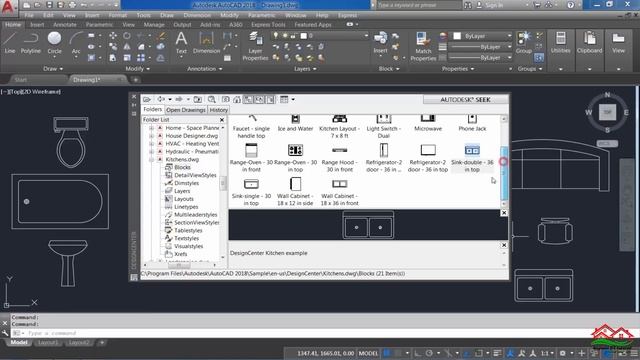Image resolution: width=640 pixels, height=360 pixels.
Task: Click the keyword search field
Action: 419,5
